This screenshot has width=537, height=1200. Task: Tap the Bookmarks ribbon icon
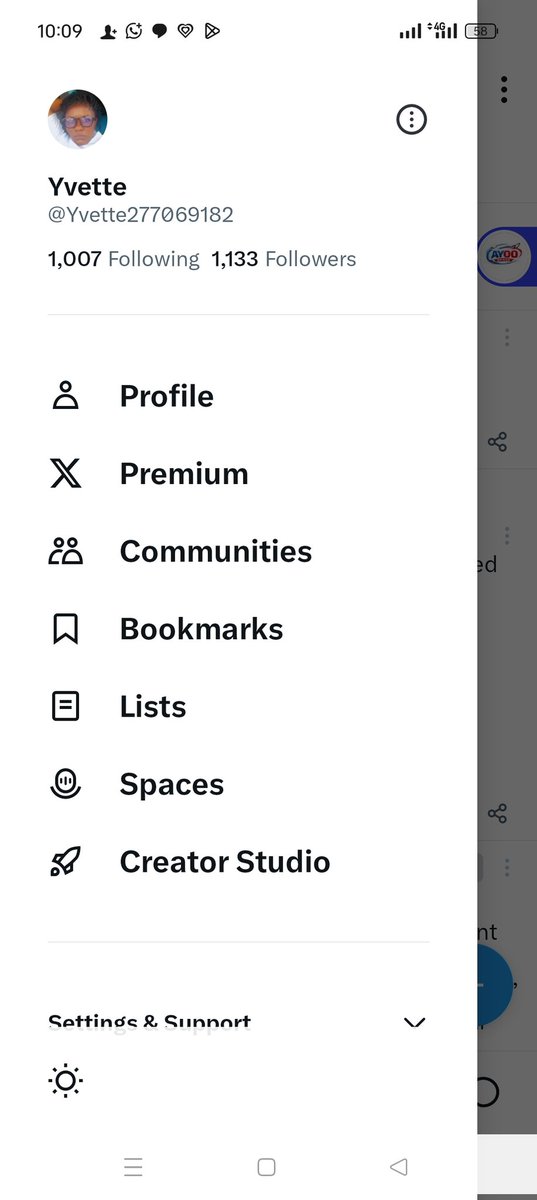click(x=65, y=629)
